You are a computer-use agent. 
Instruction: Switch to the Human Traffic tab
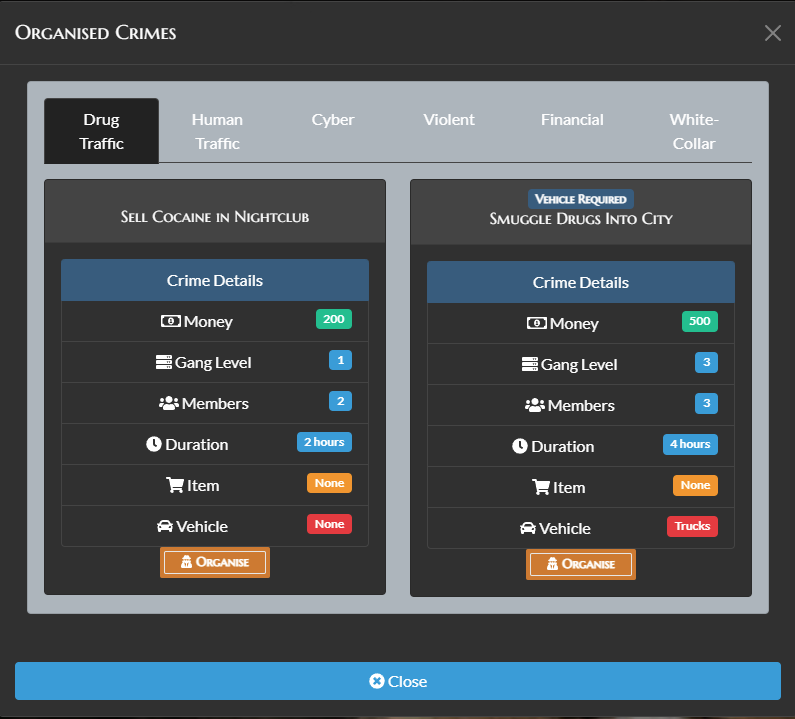[217, 131]
